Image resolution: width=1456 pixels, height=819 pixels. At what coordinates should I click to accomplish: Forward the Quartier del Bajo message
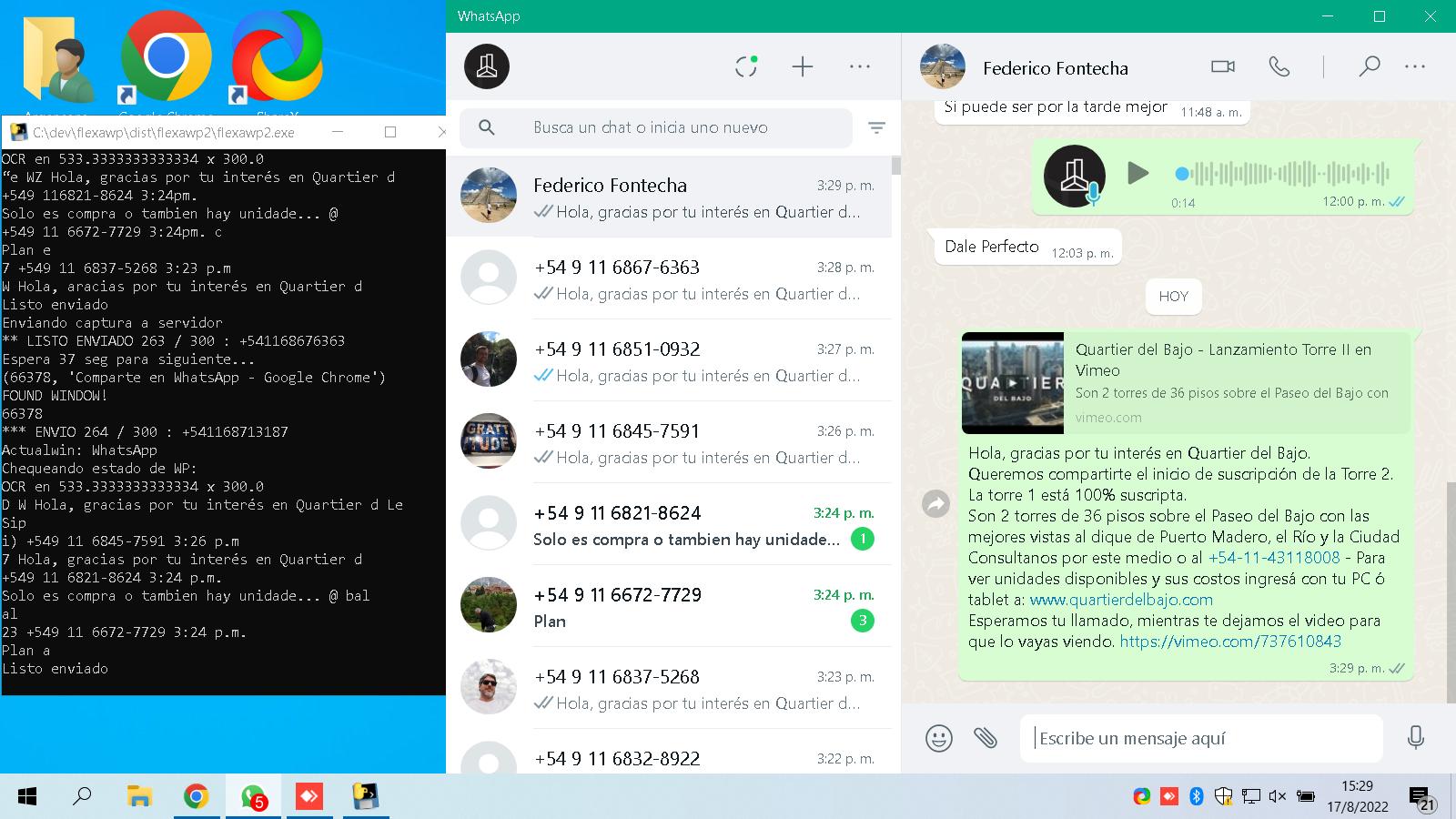936,503
